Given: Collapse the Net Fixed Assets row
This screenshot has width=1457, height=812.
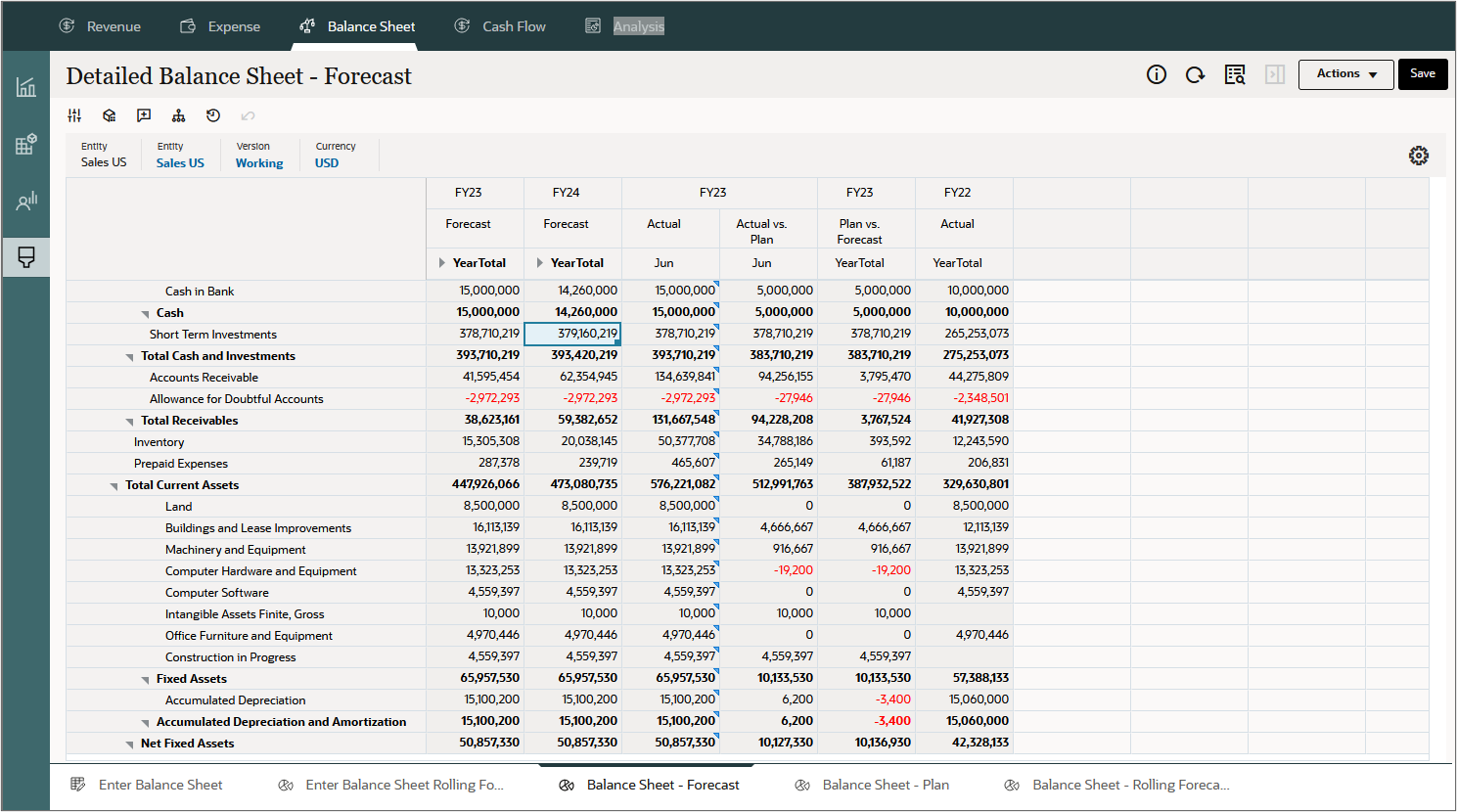Looking at the screenshot, I should 130,744.
